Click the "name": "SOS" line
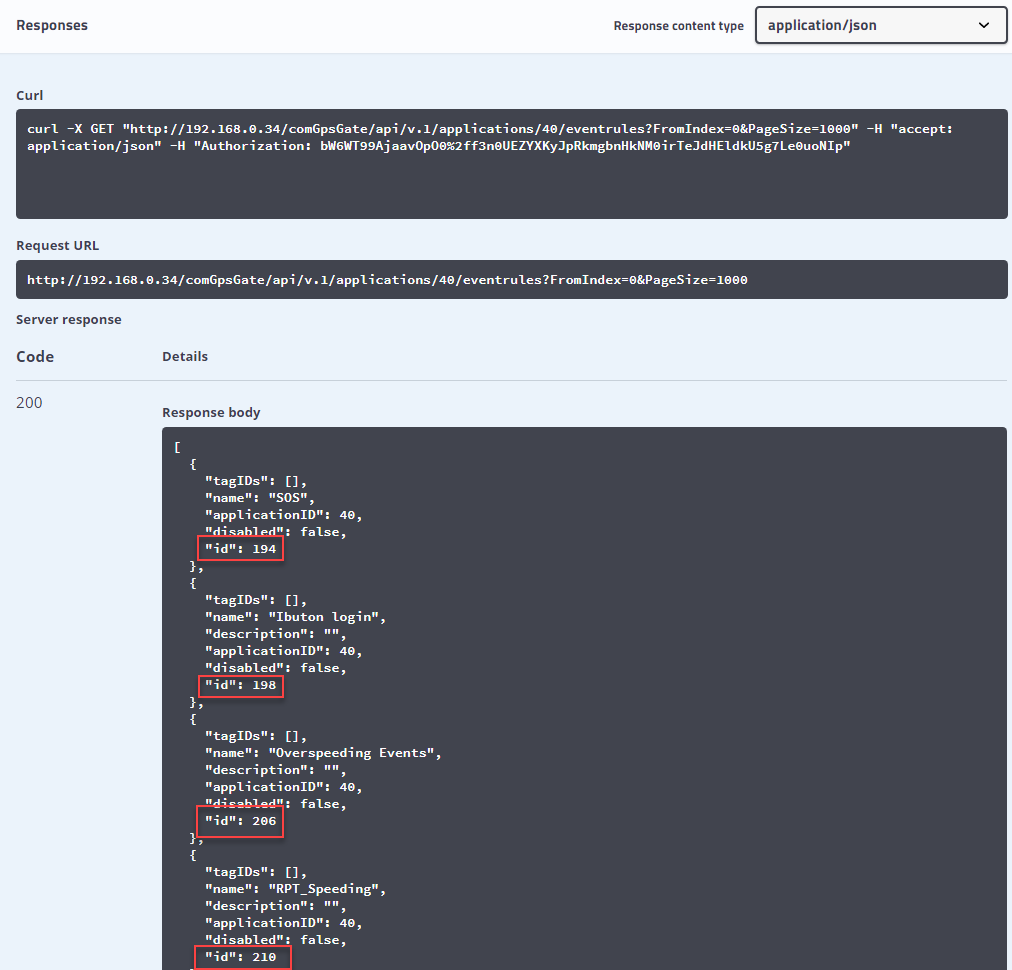 pyautogui.click(x=260, y=498)
